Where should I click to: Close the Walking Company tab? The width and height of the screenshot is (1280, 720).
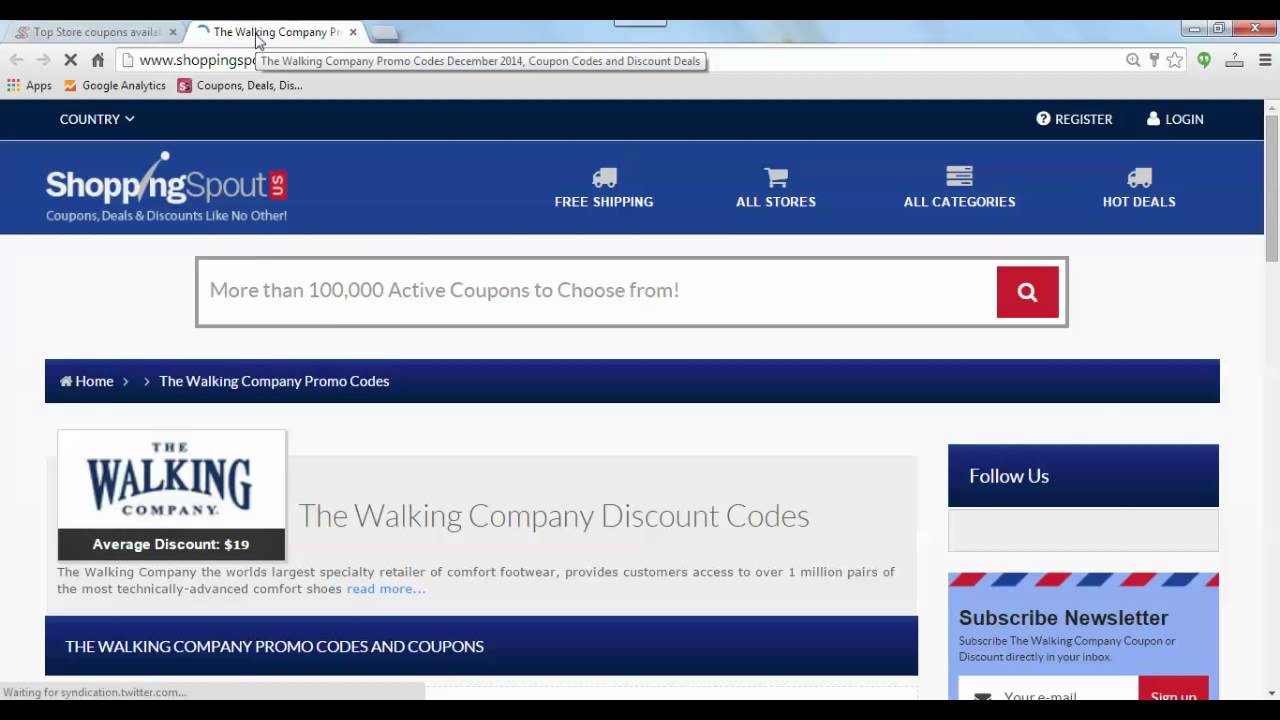(x=353, y=32)
